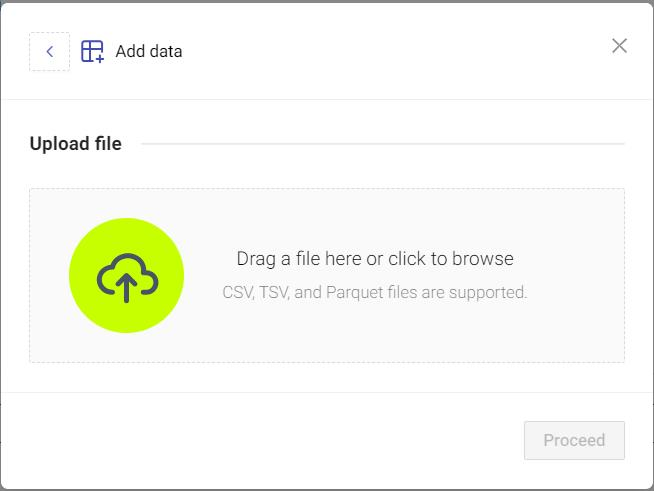Click the divider line beside 'Upload file'
Screen dimensions: 654x491
point(383,144)
